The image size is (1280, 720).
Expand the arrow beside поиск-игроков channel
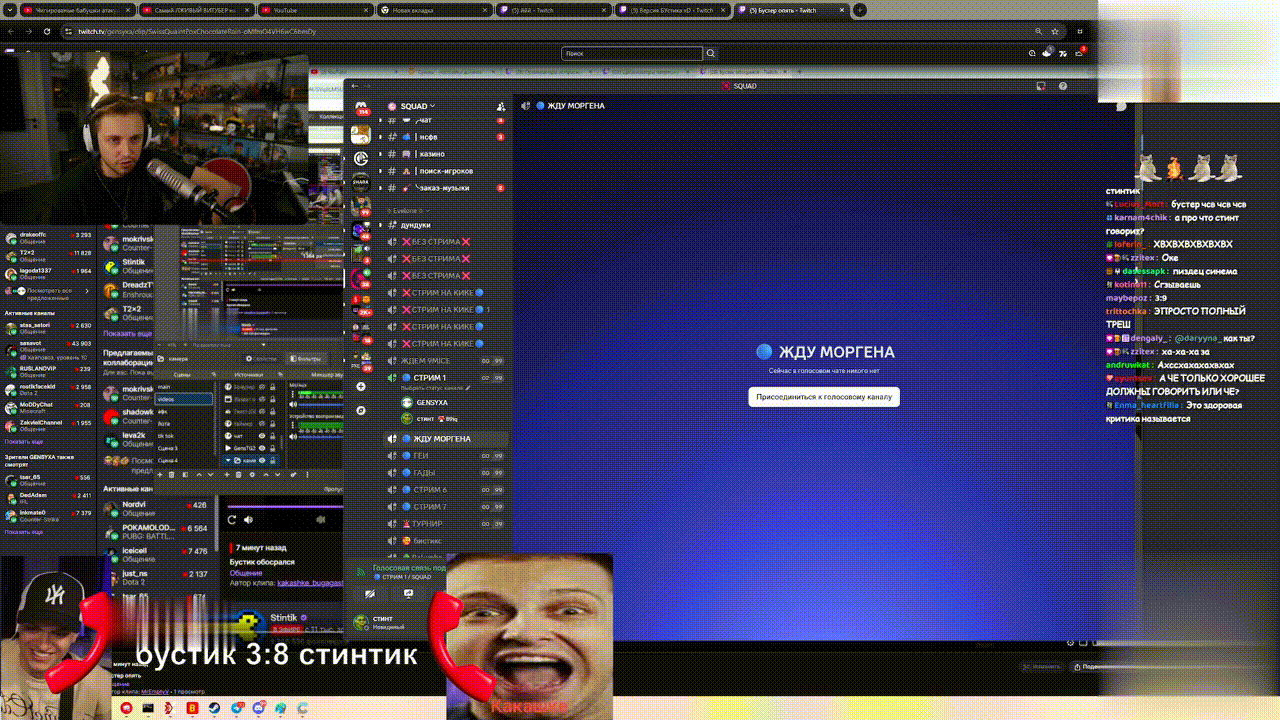pos(381,171)
